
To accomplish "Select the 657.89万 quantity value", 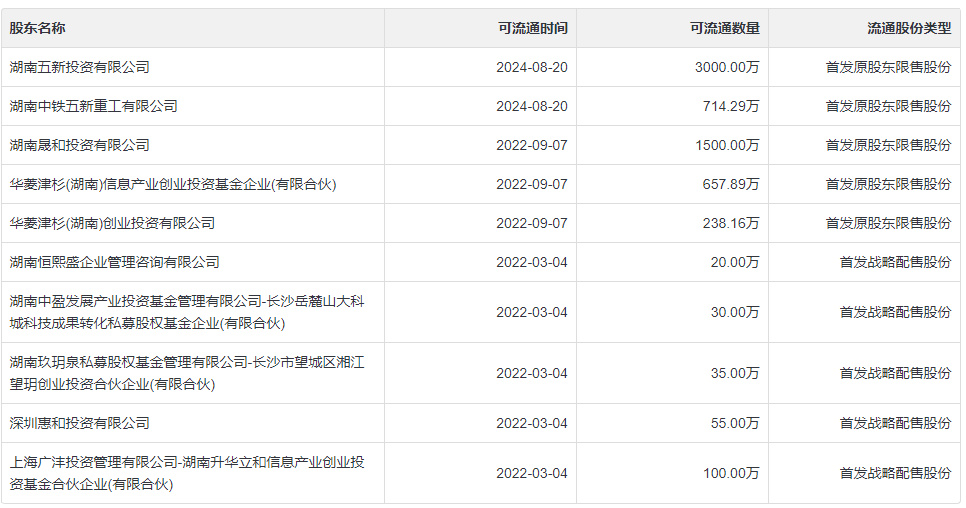I will (731, 184).
